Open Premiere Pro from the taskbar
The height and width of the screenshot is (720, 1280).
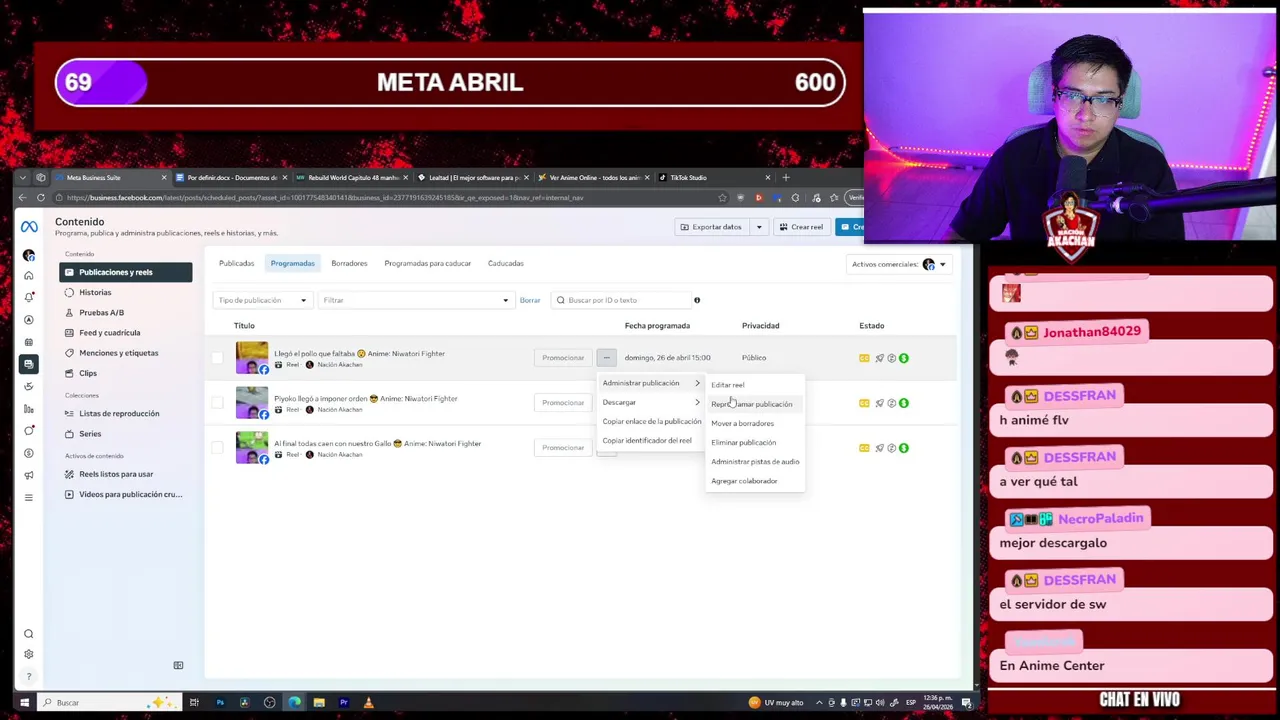tap(344, 702)
